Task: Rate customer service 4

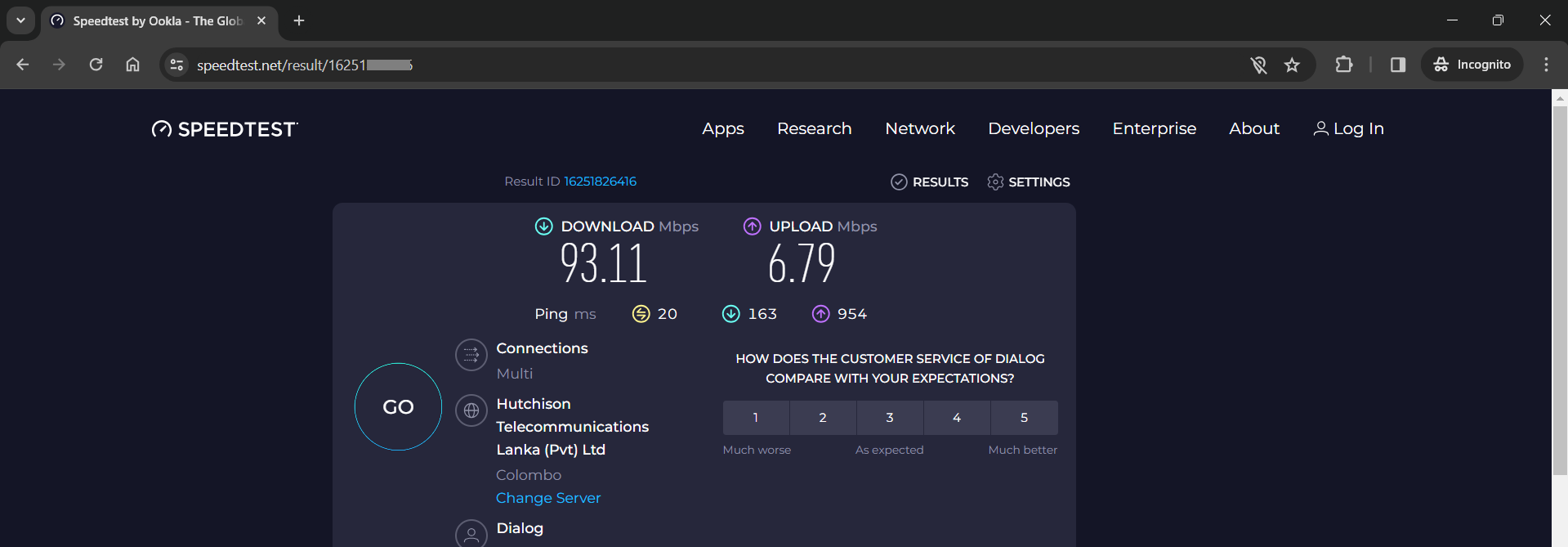Action: 957,418
